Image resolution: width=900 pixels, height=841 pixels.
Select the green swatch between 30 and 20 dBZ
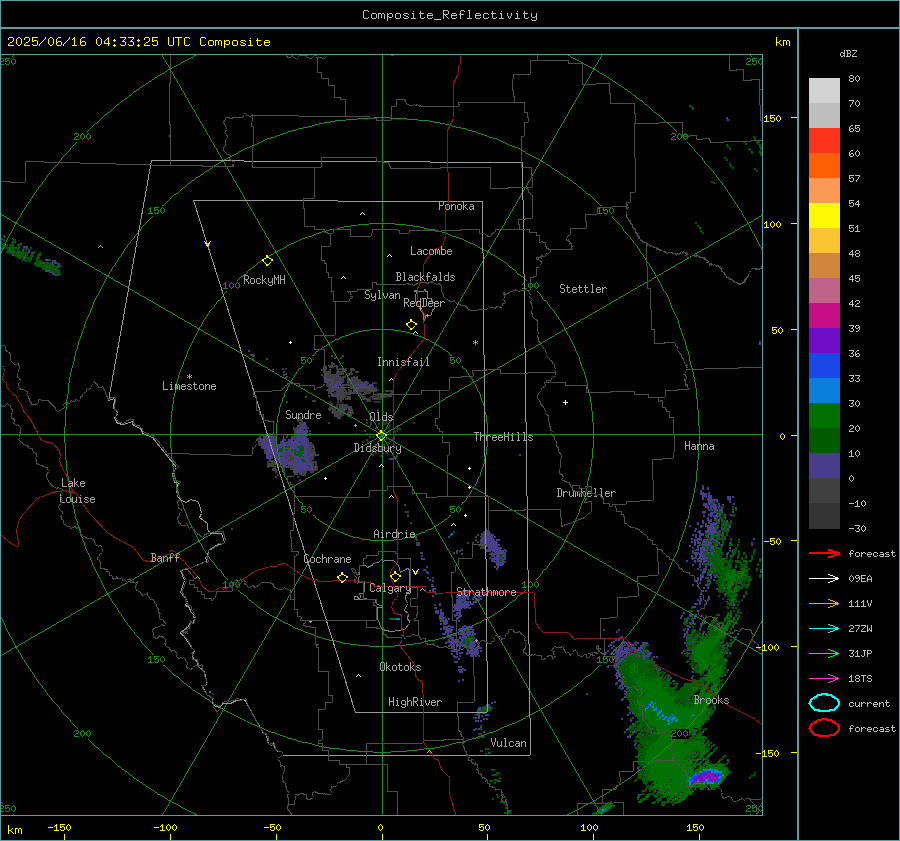(x=824, y=416)
